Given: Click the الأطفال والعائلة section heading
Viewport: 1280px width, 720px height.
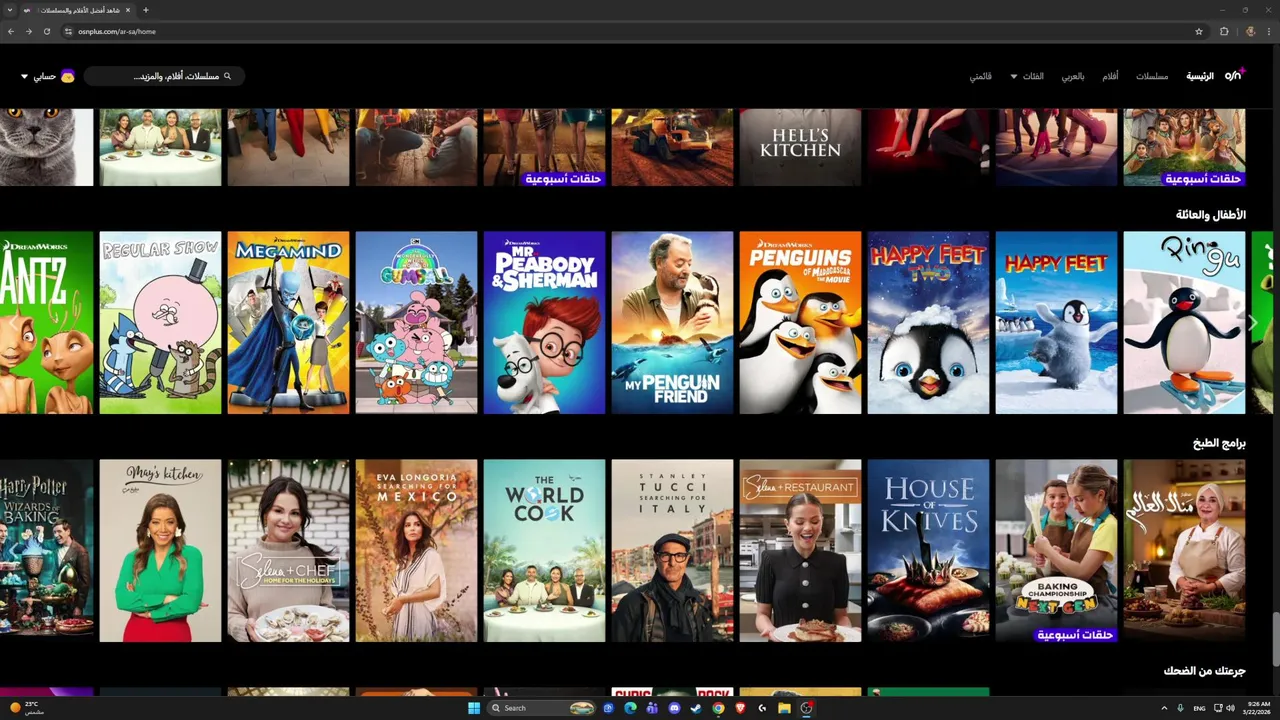Looking at the screenshot, I should tap(1211, 215).
